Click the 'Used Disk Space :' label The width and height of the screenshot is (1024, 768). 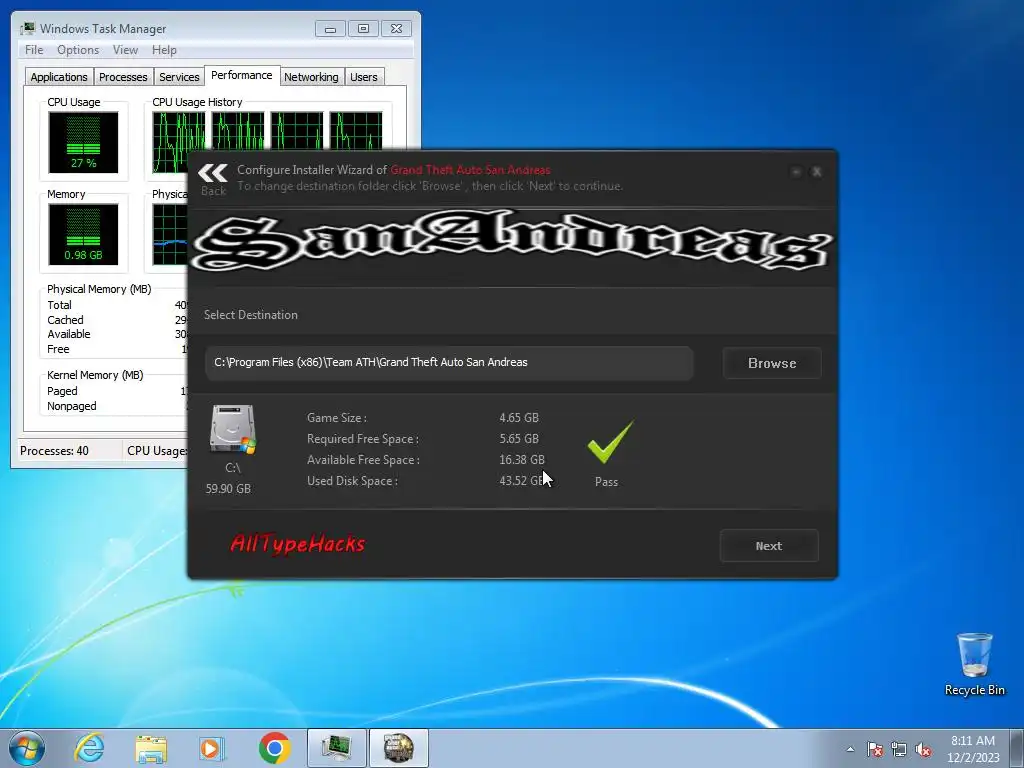click(353, 481)
